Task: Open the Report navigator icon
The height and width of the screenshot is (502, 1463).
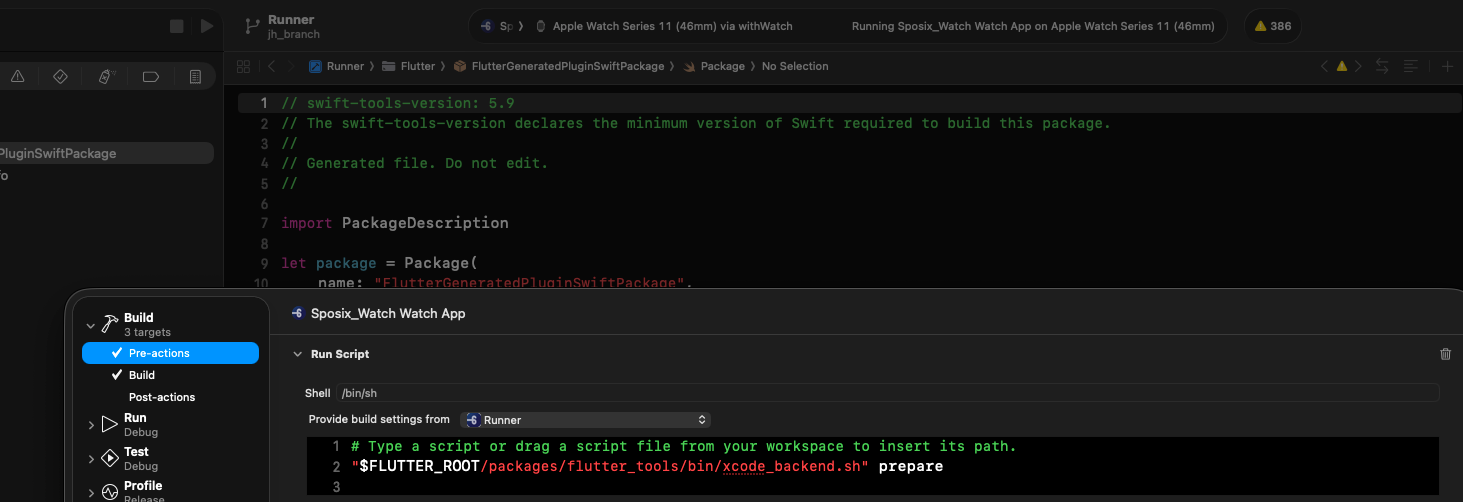Action: click(x=196, y=77)
